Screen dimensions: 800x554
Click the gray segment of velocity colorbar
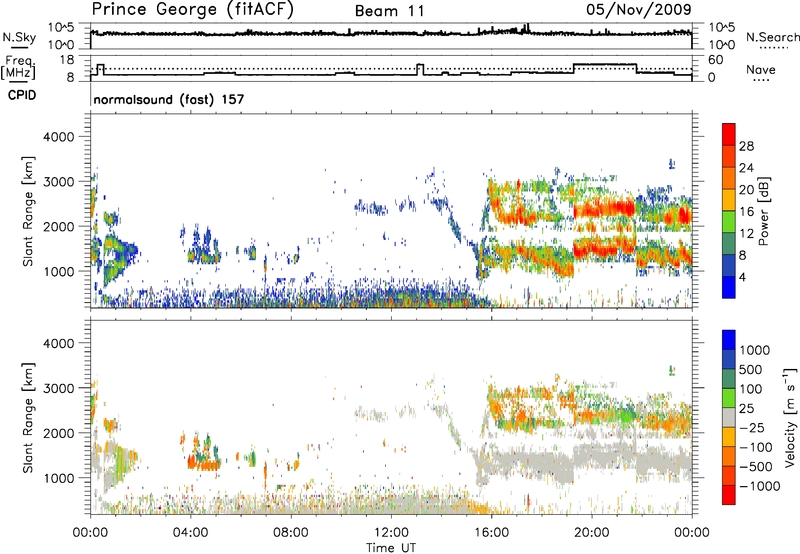pyautogui.click(x=729, y=418)
